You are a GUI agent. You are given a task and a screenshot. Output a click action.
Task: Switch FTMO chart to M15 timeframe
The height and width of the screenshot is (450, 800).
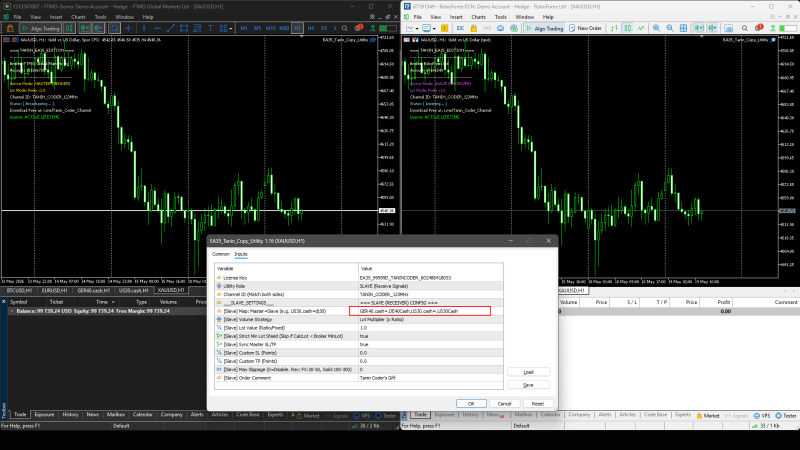tap(270, 28)
